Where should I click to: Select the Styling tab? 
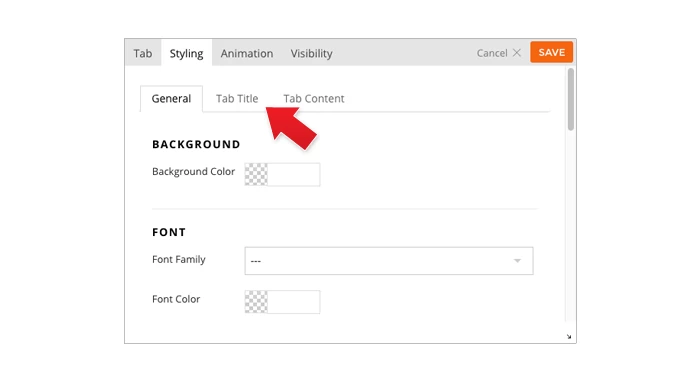click(186, 53)
